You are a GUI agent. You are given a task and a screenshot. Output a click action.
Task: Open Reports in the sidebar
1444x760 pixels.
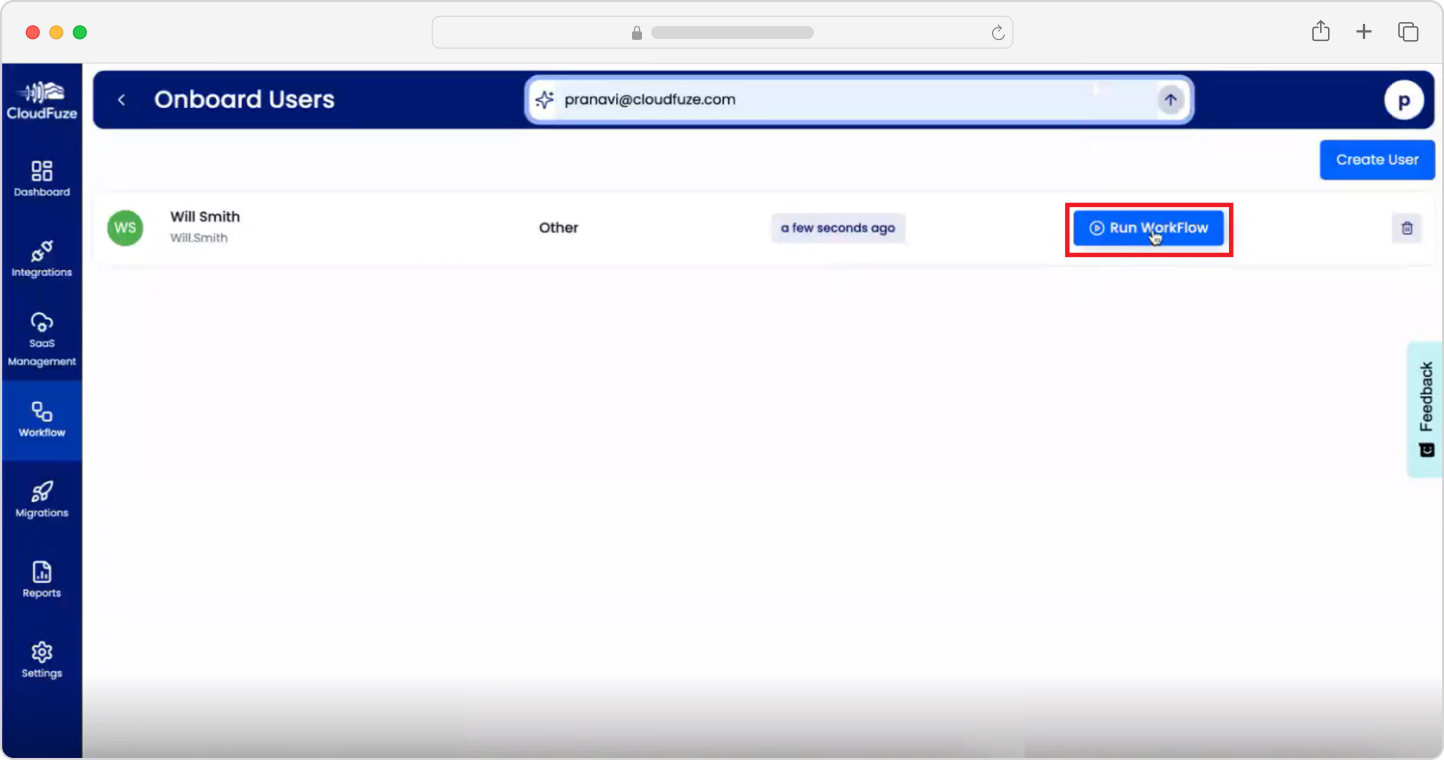point(42,580)
